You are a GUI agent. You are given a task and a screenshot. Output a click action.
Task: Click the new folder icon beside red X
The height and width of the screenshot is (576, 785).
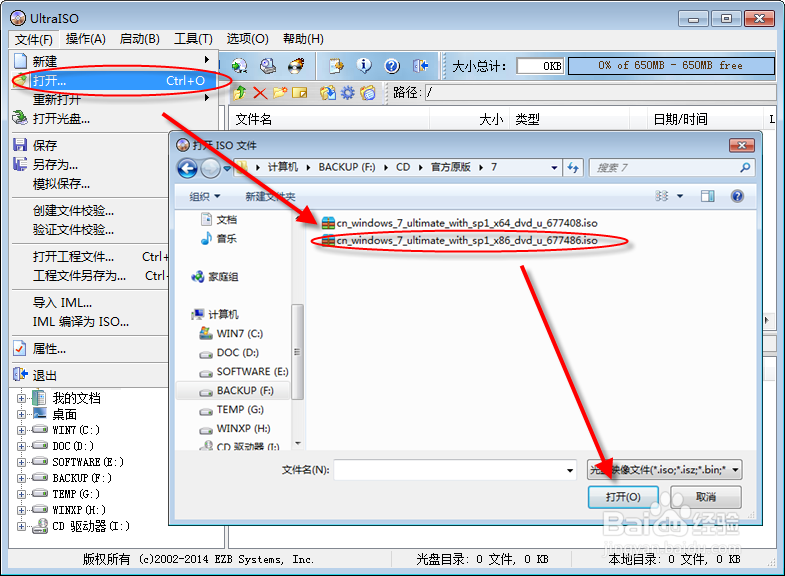pos(280,93)
